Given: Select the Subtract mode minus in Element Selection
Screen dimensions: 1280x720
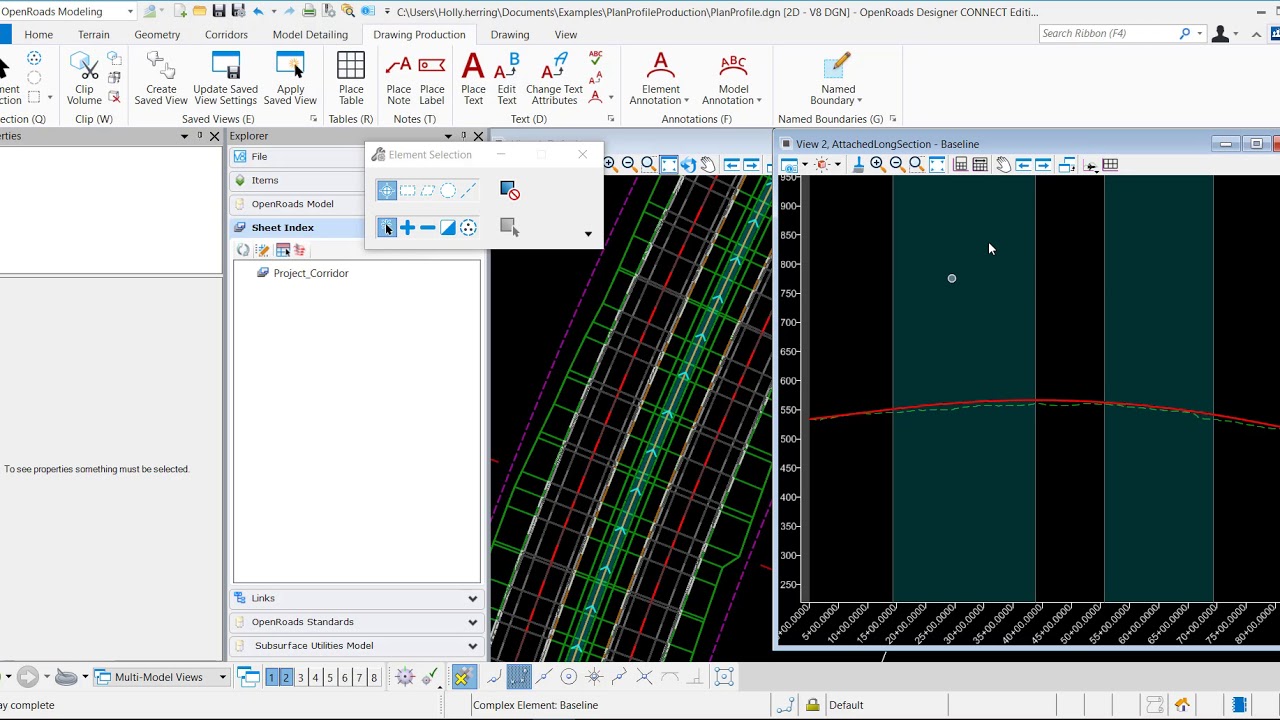Looking at the screenshot, I should point(427,228).
